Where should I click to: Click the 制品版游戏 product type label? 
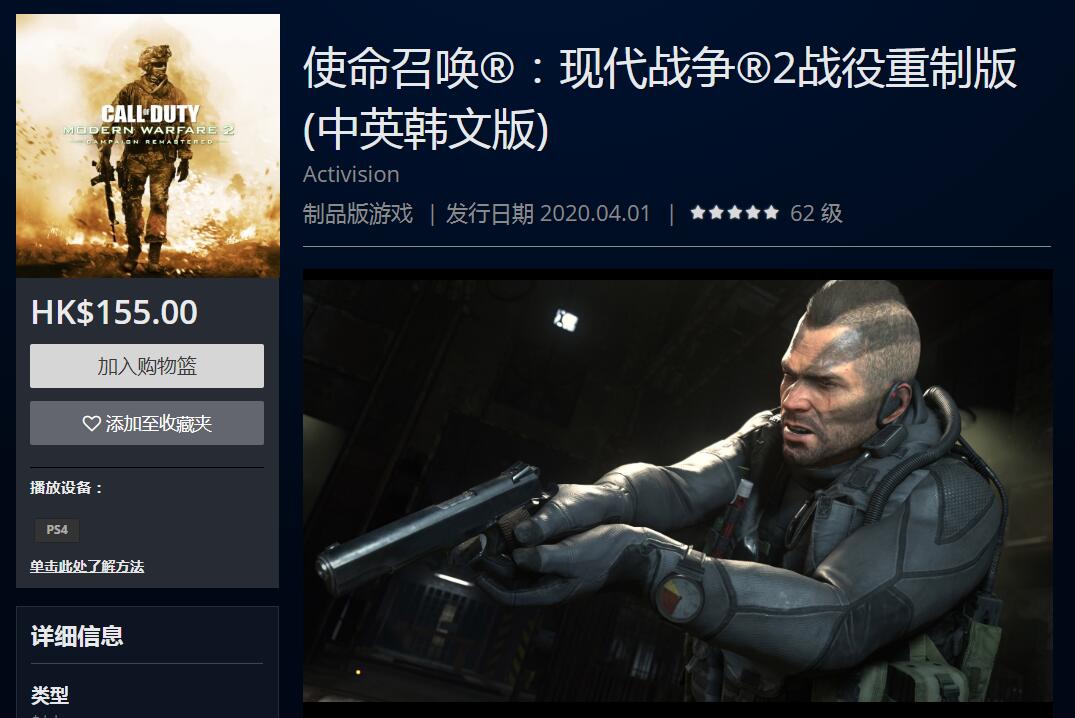[358, 213]
